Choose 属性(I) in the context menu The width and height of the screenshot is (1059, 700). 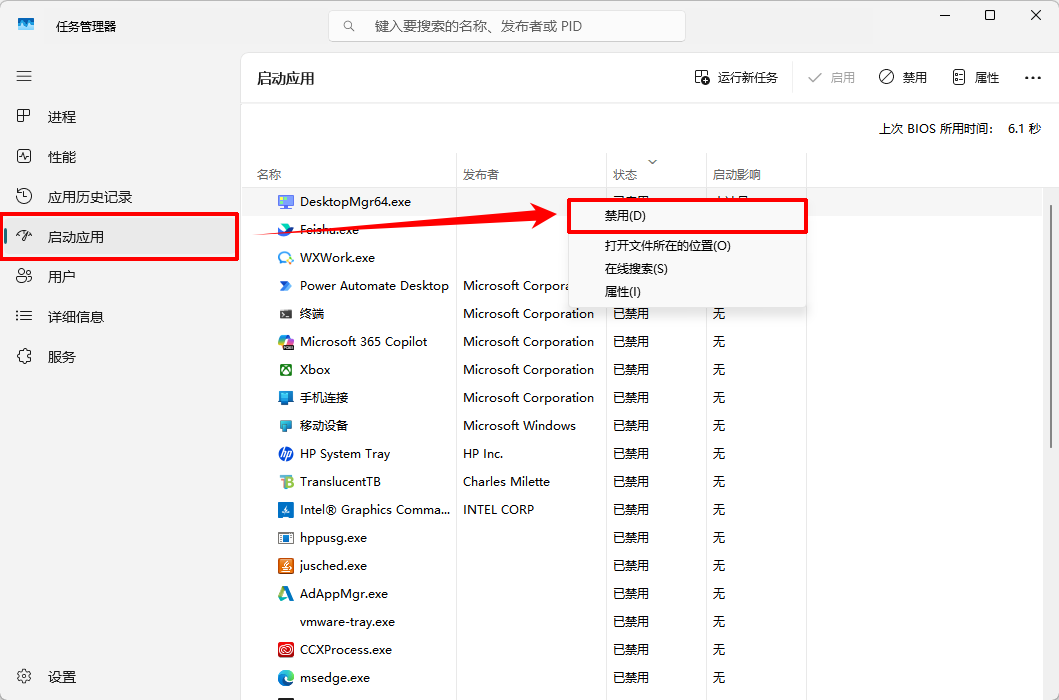click(x=687, y=292)
